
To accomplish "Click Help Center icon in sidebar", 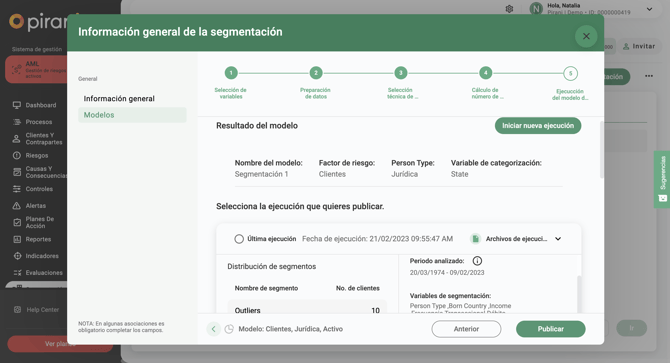I will (17, 310).
